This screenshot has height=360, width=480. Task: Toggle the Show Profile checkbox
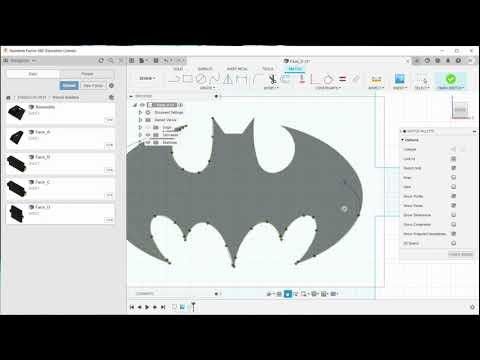pyautogui.click(x=453, y=196)
